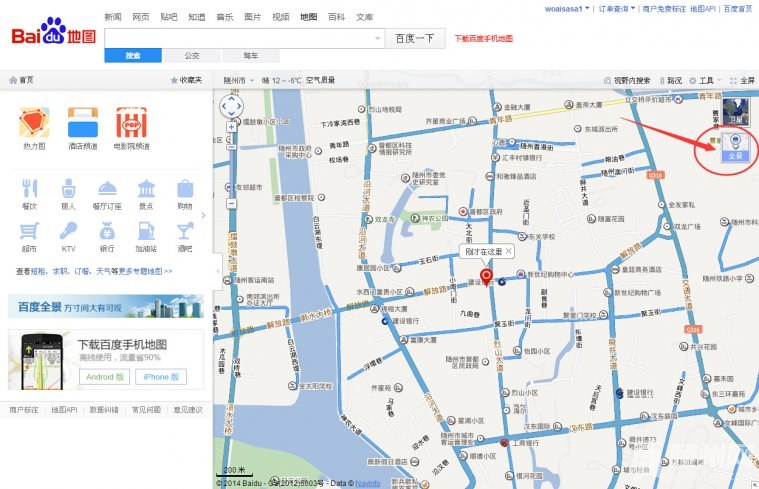Search nearby 餐饮 restaurants icon
759x489 pixels.
coord(30,188)
